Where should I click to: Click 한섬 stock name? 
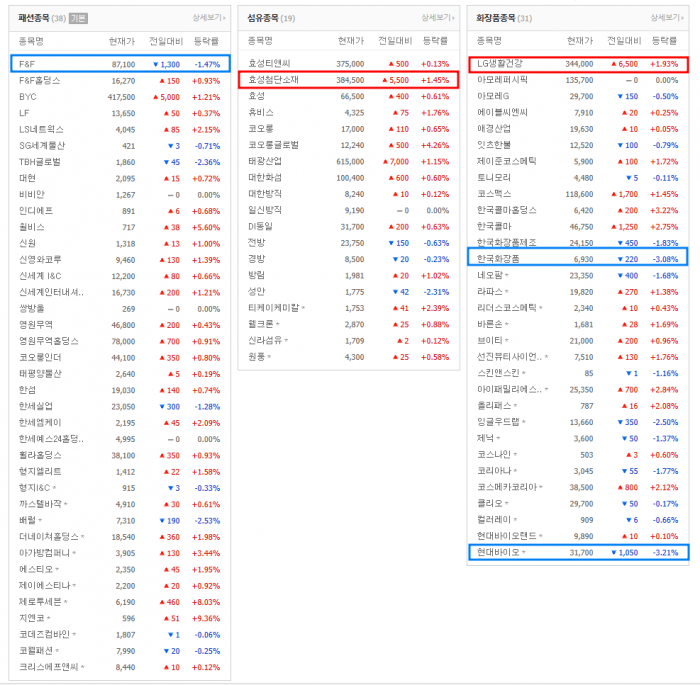point(27,390)
